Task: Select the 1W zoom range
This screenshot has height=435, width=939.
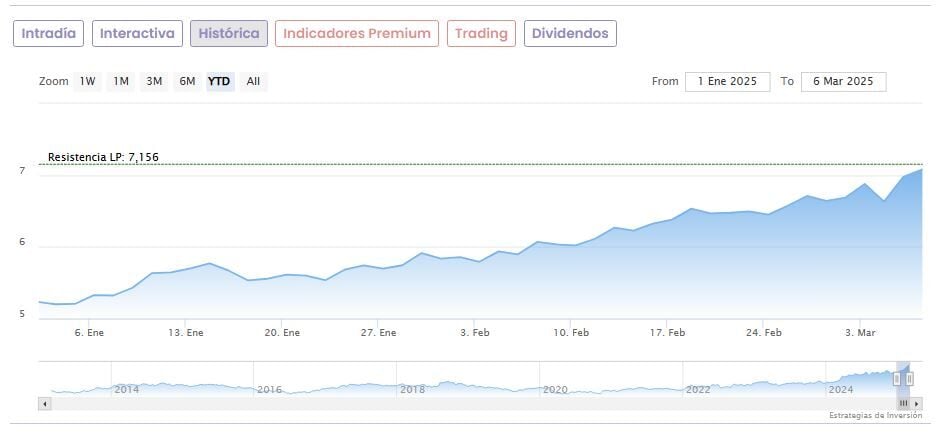Action: point(88,81)
